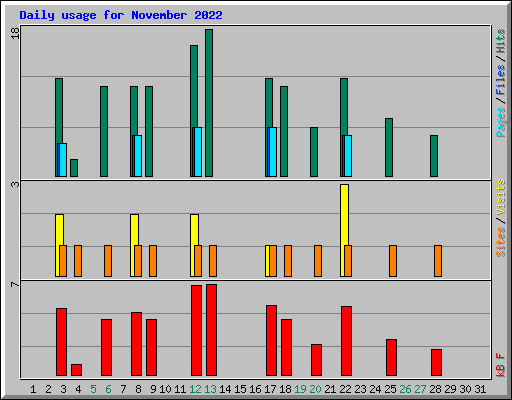Select the short red KB bar for day 4
This screenshot has width=512, height=400.
pos(76,370)
